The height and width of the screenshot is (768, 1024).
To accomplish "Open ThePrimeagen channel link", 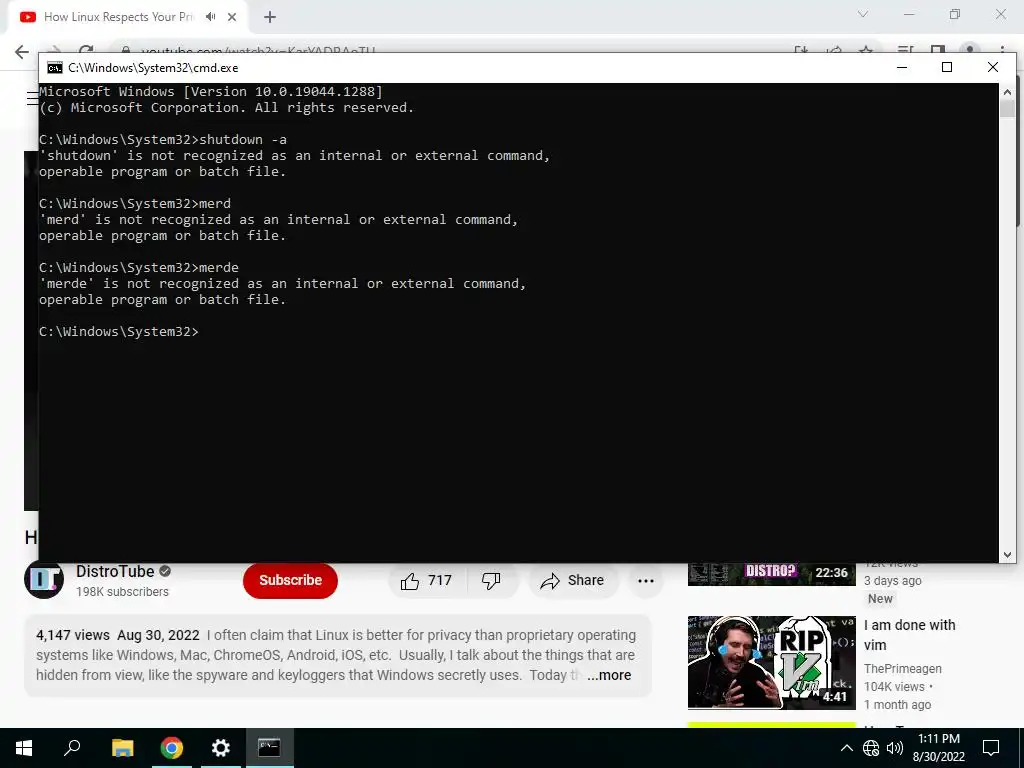I will click(903, 669).
